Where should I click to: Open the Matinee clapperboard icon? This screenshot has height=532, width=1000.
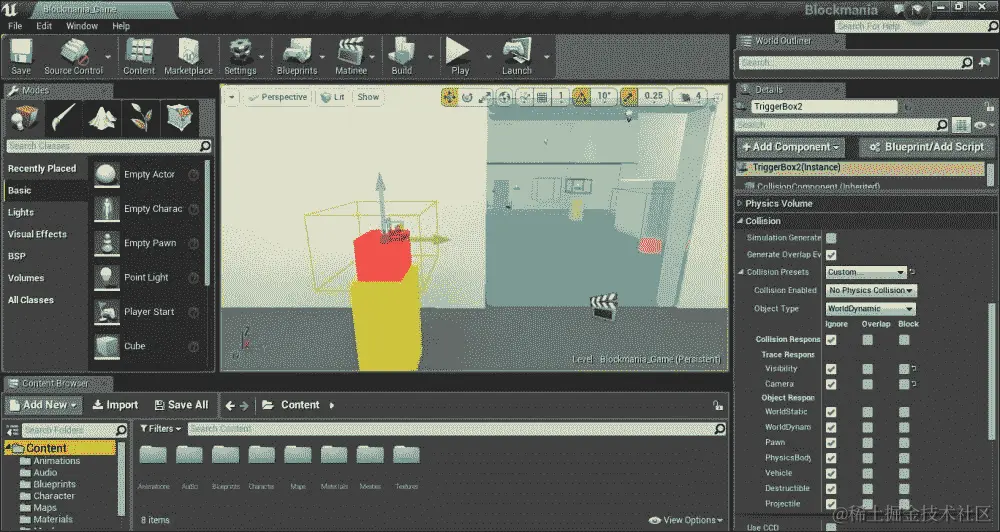point(351,57)
